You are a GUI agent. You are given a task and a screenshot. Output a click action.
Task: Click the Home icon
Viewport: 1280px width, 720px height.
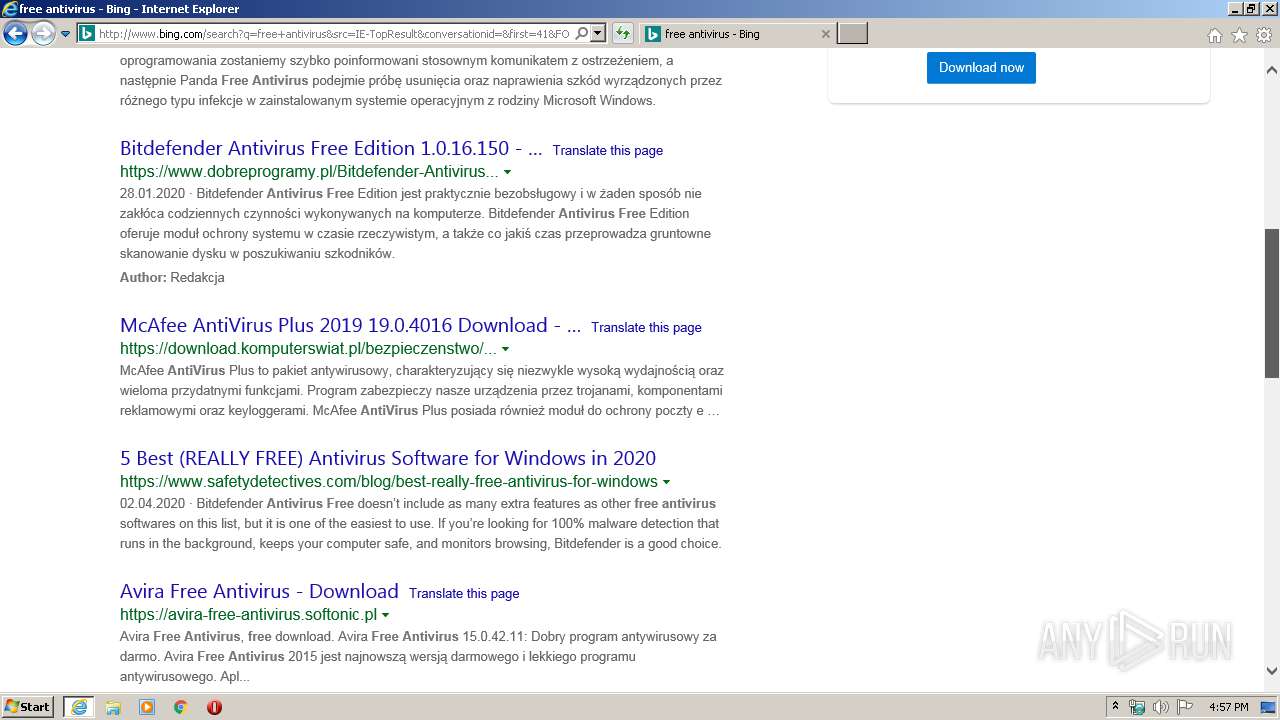1214,35
